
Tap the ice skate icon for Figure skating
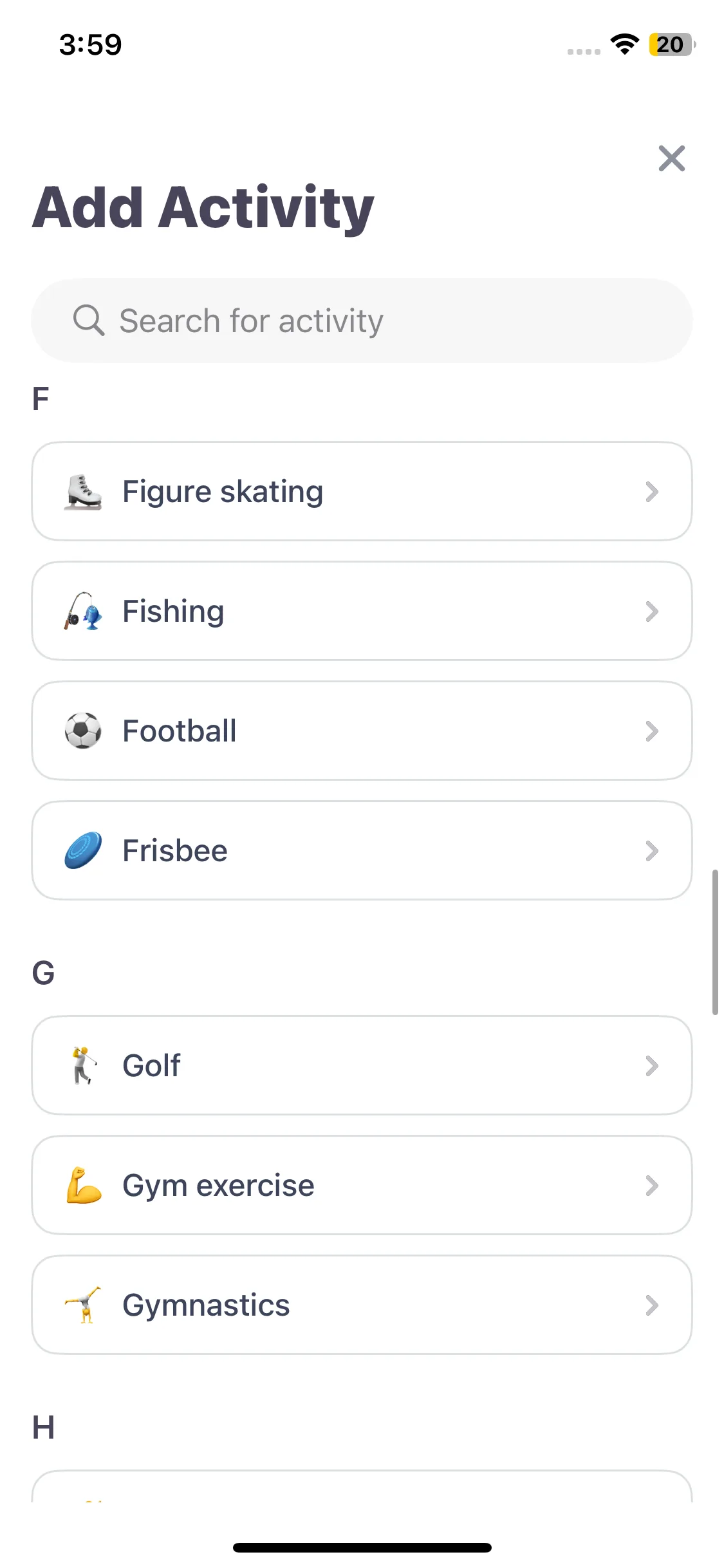(83, 492)
